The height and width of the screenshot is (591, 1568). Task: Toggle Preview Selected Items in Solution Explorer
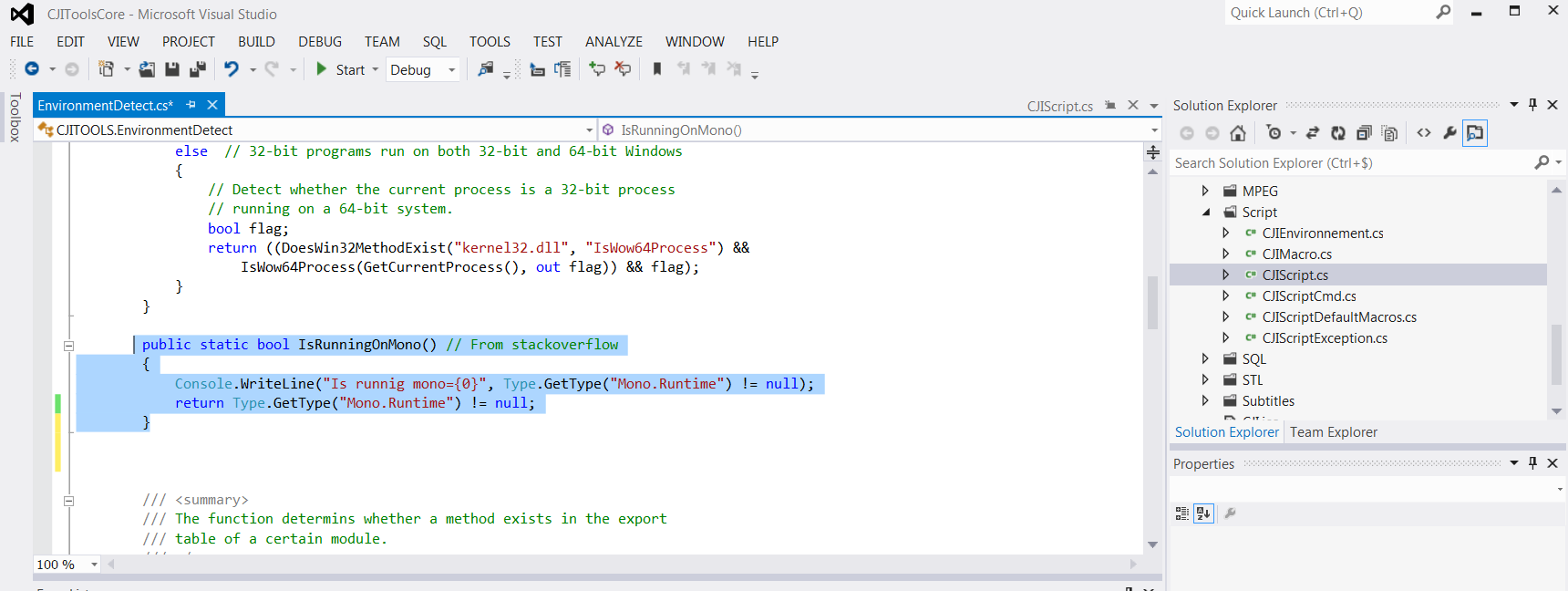tap(1475, 133)
